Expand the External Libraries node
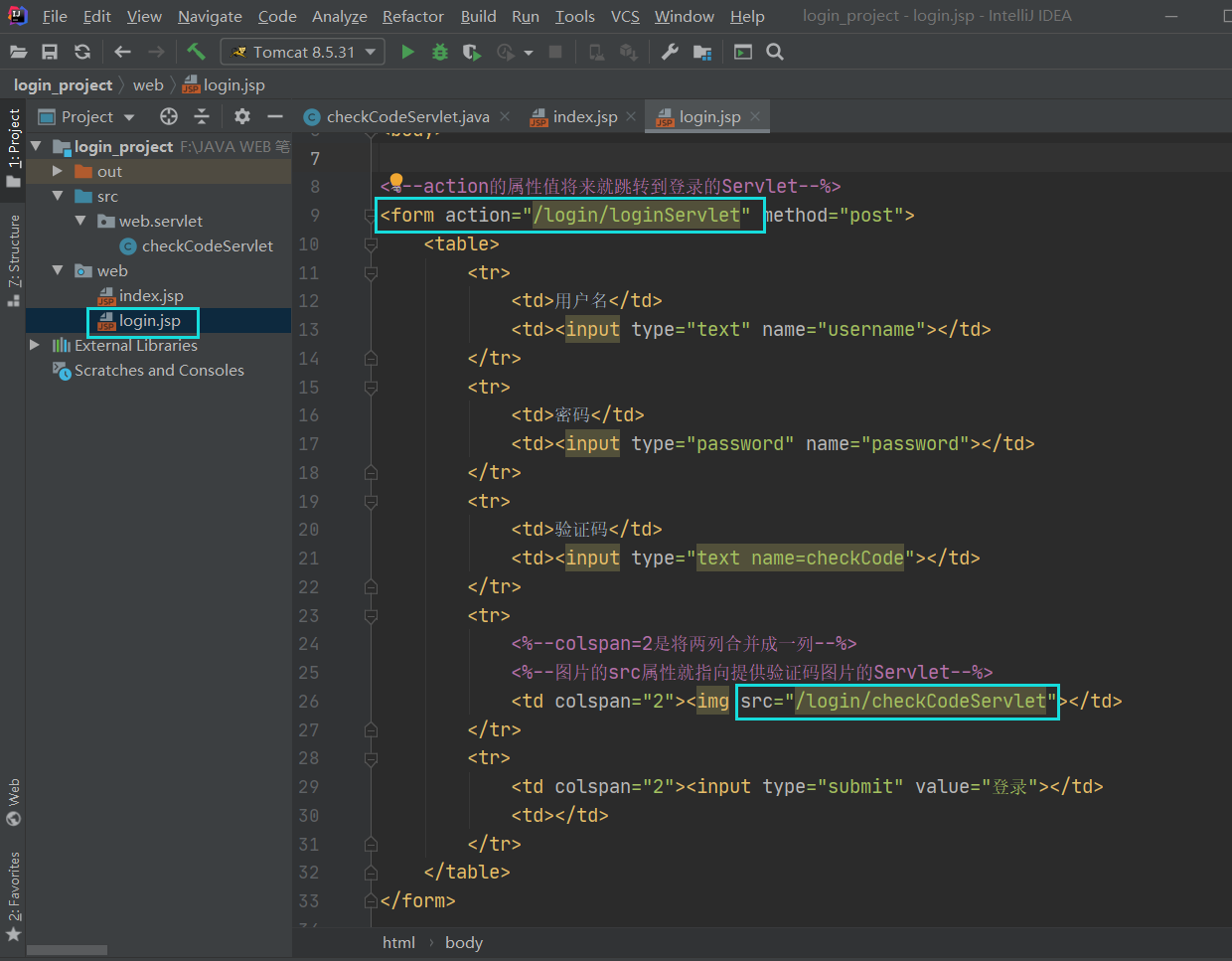1232x961 pixels. click(35, 345)
